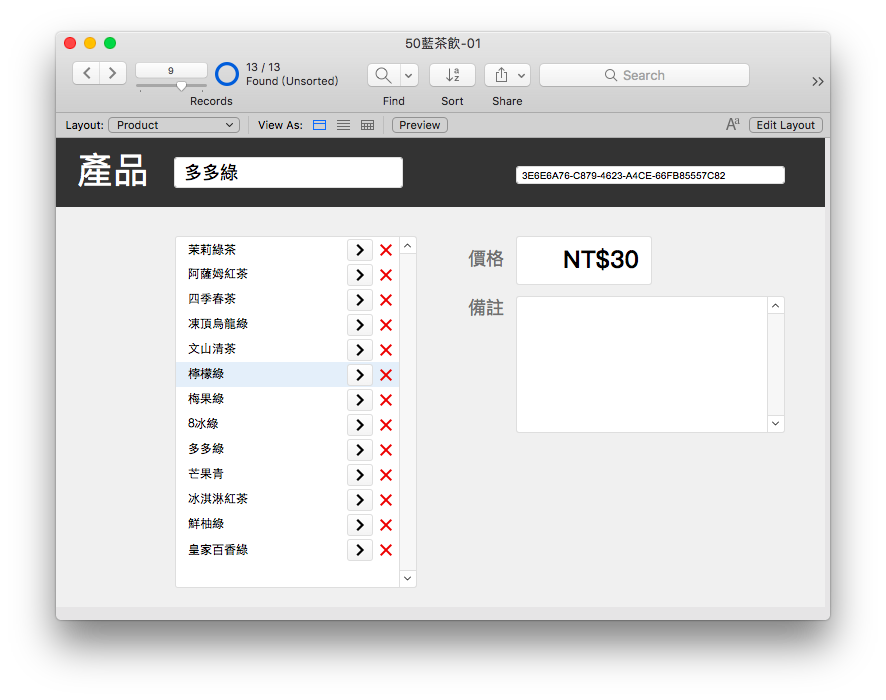Image resolution: width=886 pixels, height=700 pixels.
Task: Click the toolbar Search field
Action: [x=644, y=75]
